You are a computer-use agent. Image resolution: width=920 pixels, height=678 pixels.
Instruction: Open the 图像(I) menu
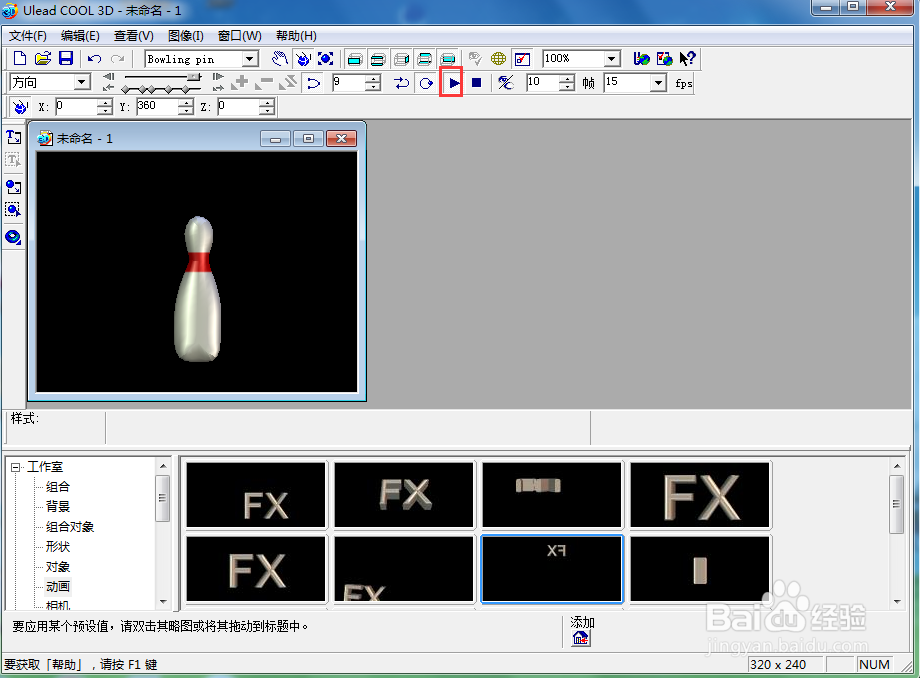click(x=185, y=36)
